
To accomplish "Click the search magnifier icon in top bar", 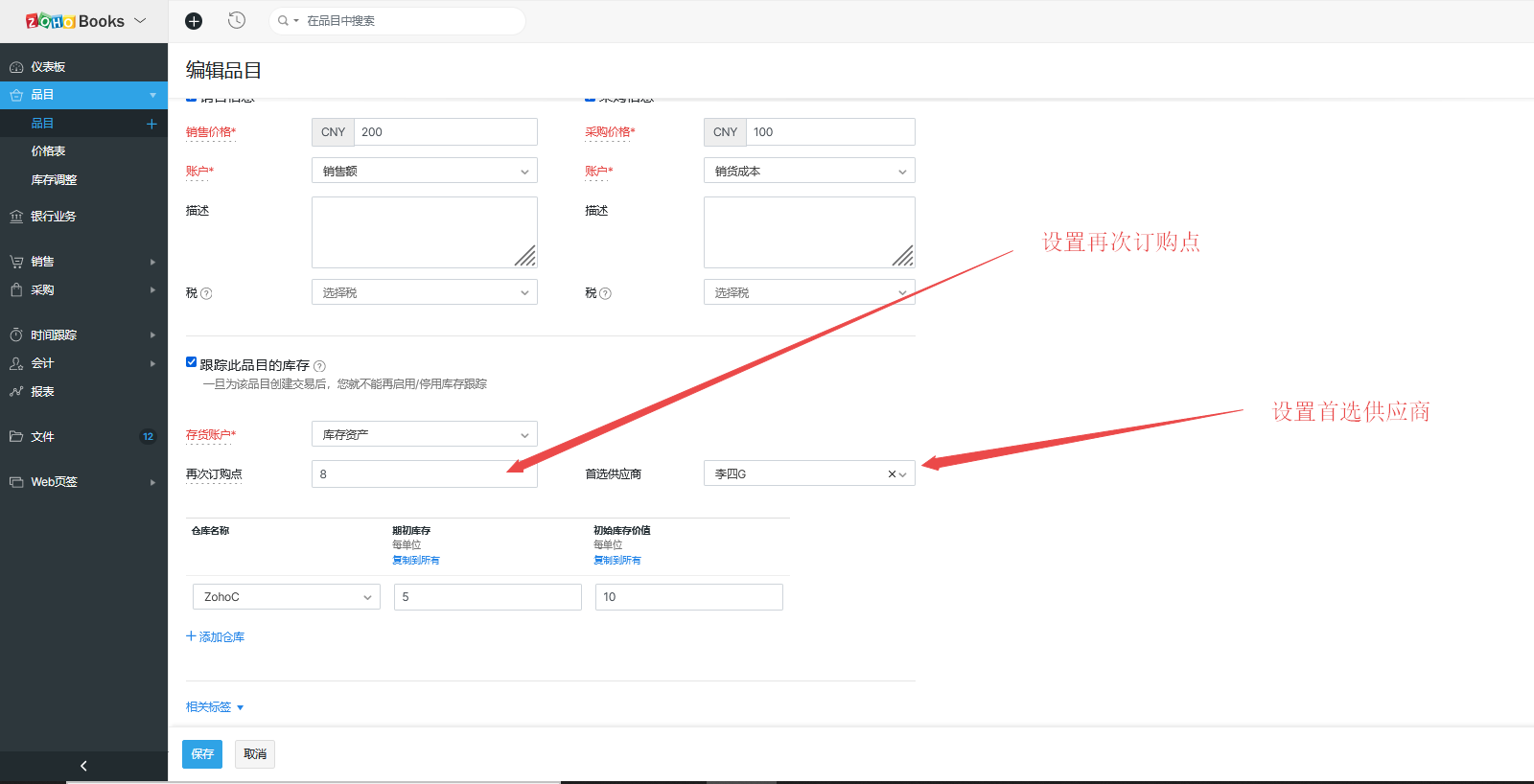I will [283, 21].
